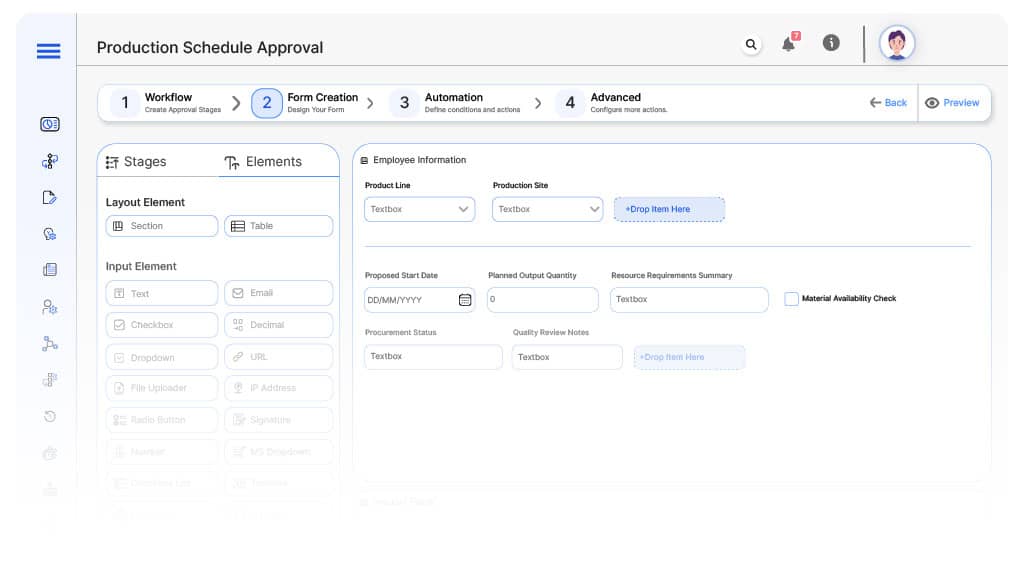
Task: Click the search magnifier icon
Action: [x=751, y=44]
